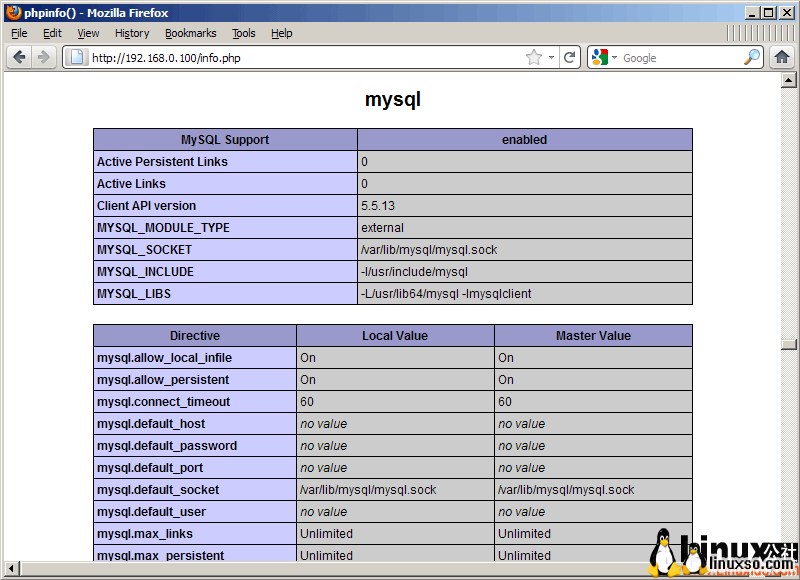Open the History menu
This screenshot has width=800, height=580.
click(132, 33)
